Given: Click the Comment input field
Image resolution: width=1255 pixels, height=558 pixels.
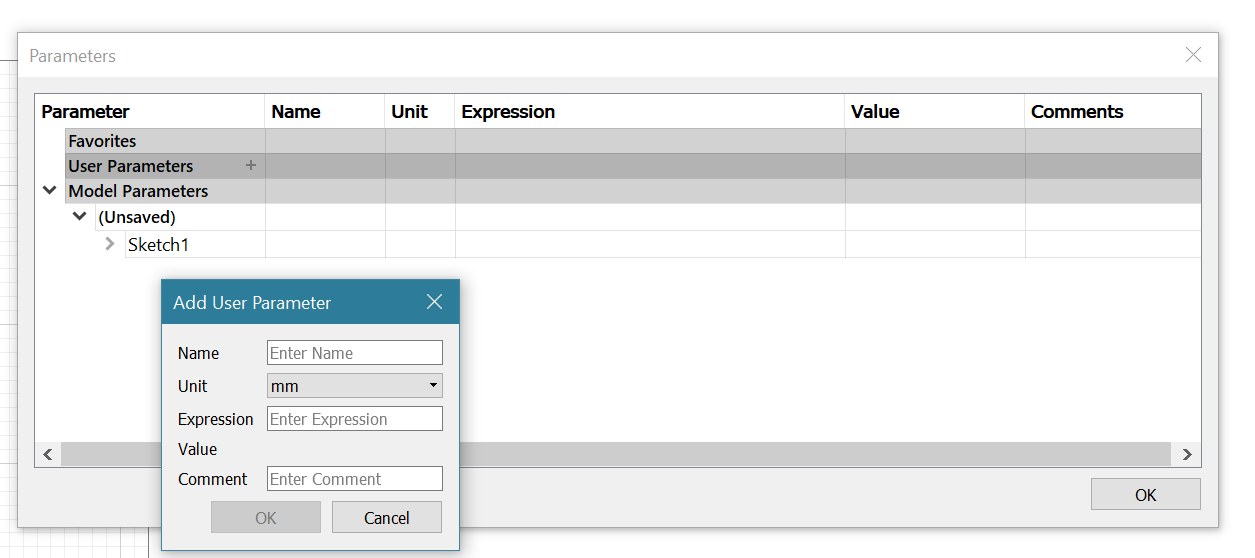Looking at the screenshot, I should tap(355, 479).
